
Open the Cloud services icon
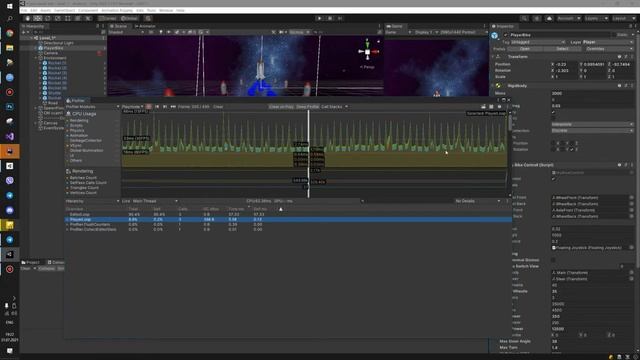point(549,18)
